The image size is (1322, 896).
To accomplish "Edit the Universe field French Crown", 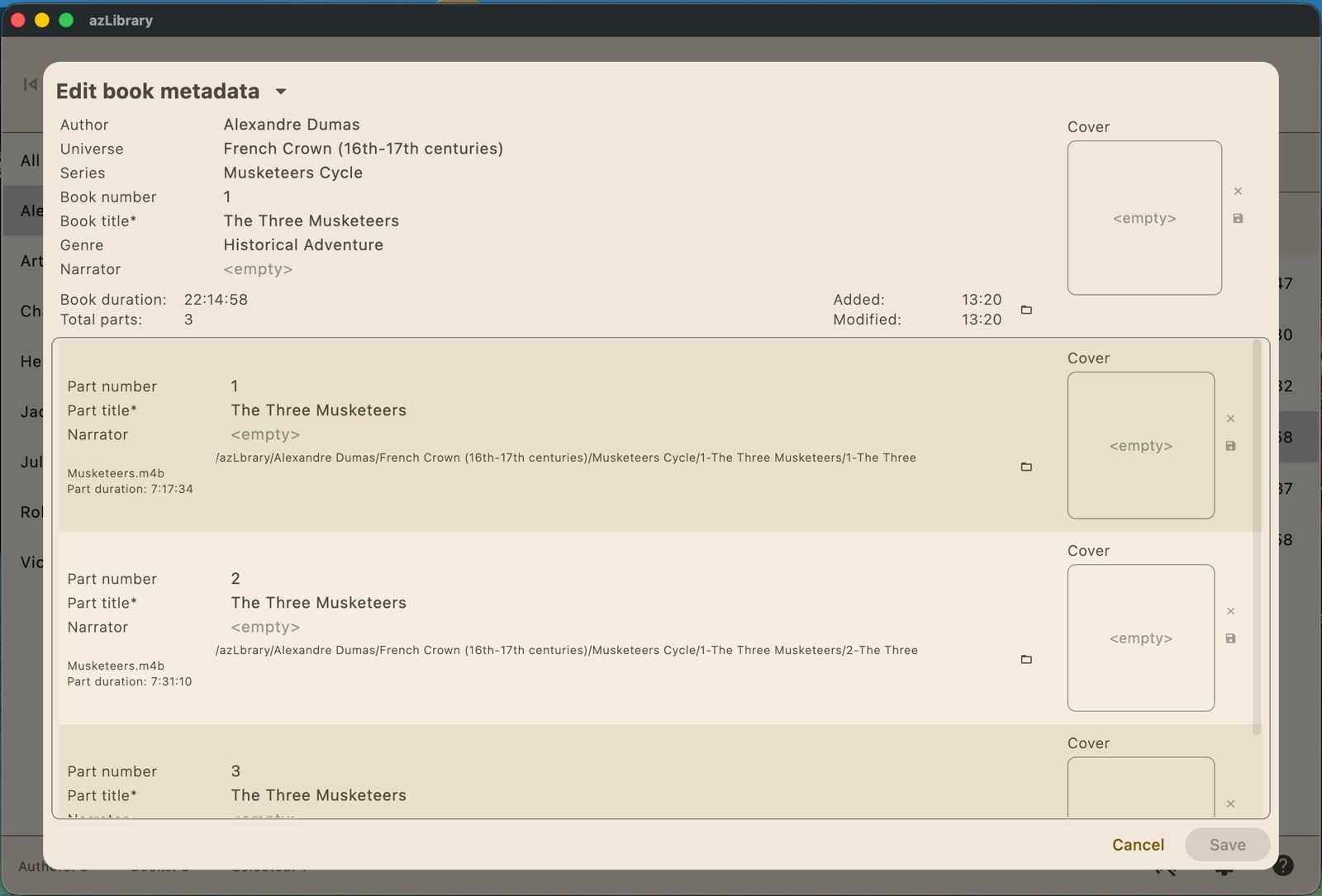I will [x=363, y=149].
